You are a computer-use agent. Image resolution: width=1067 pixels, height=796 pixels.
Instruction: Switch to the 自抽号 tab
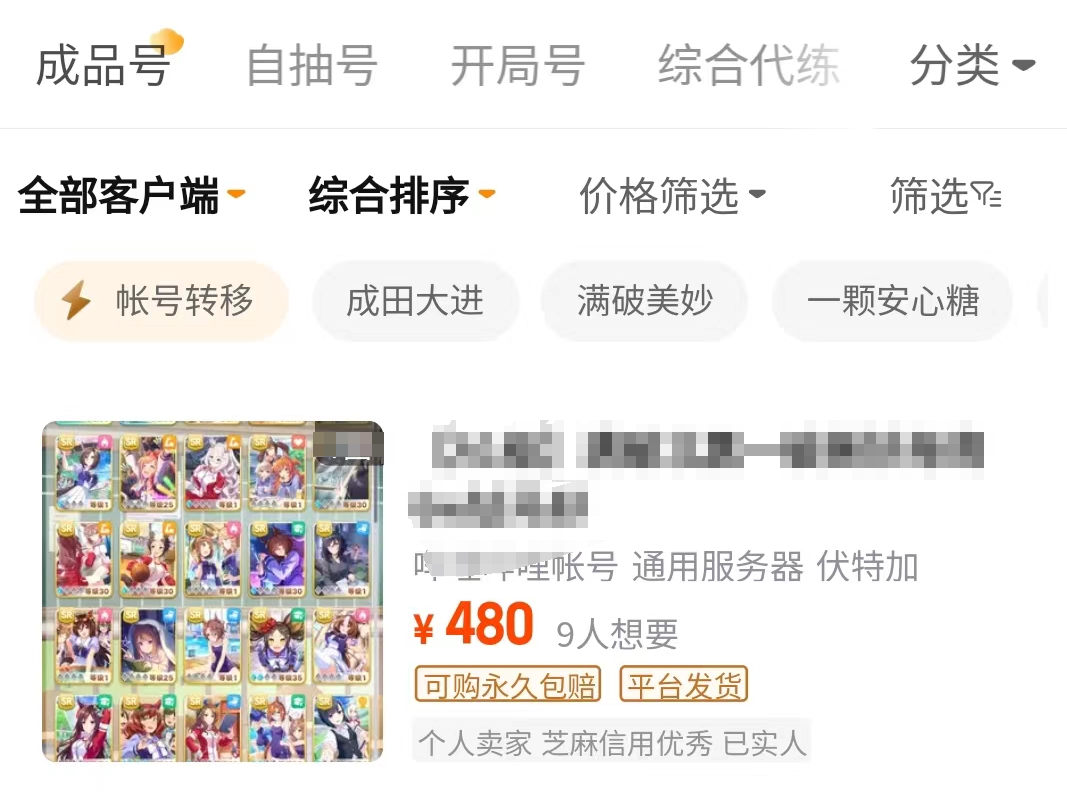(312, 65)
